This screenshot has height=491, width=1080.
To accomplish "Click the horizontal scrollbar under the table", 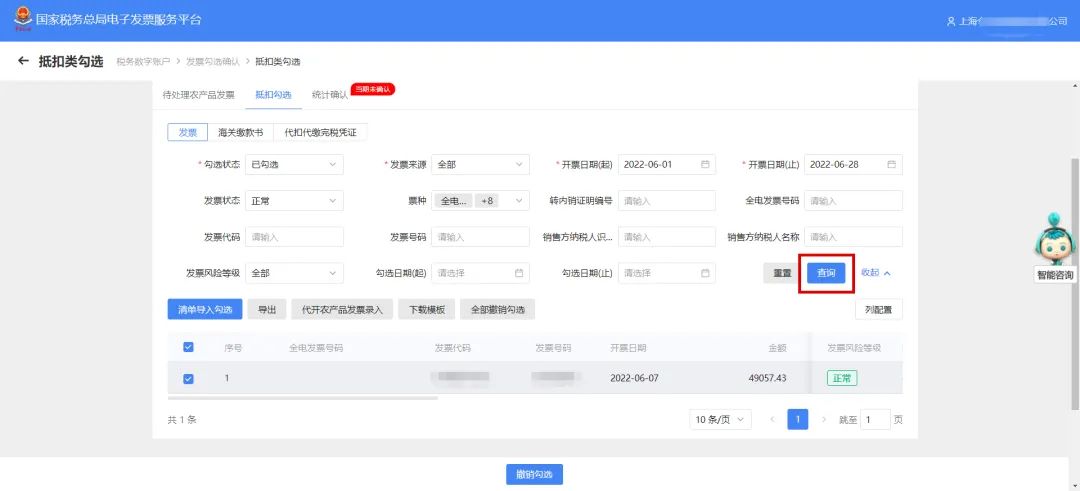I will [x=302, y=398].
